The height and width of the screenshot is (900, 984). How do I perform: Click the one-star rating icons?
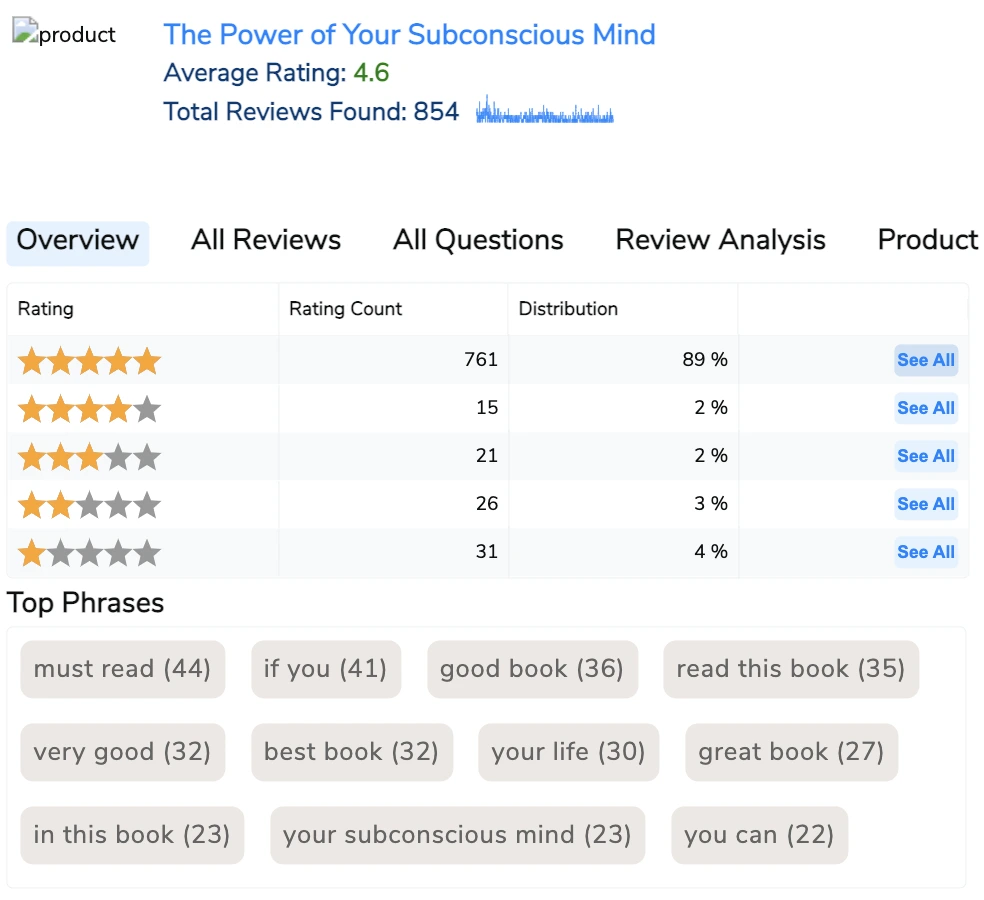point(89,552)
